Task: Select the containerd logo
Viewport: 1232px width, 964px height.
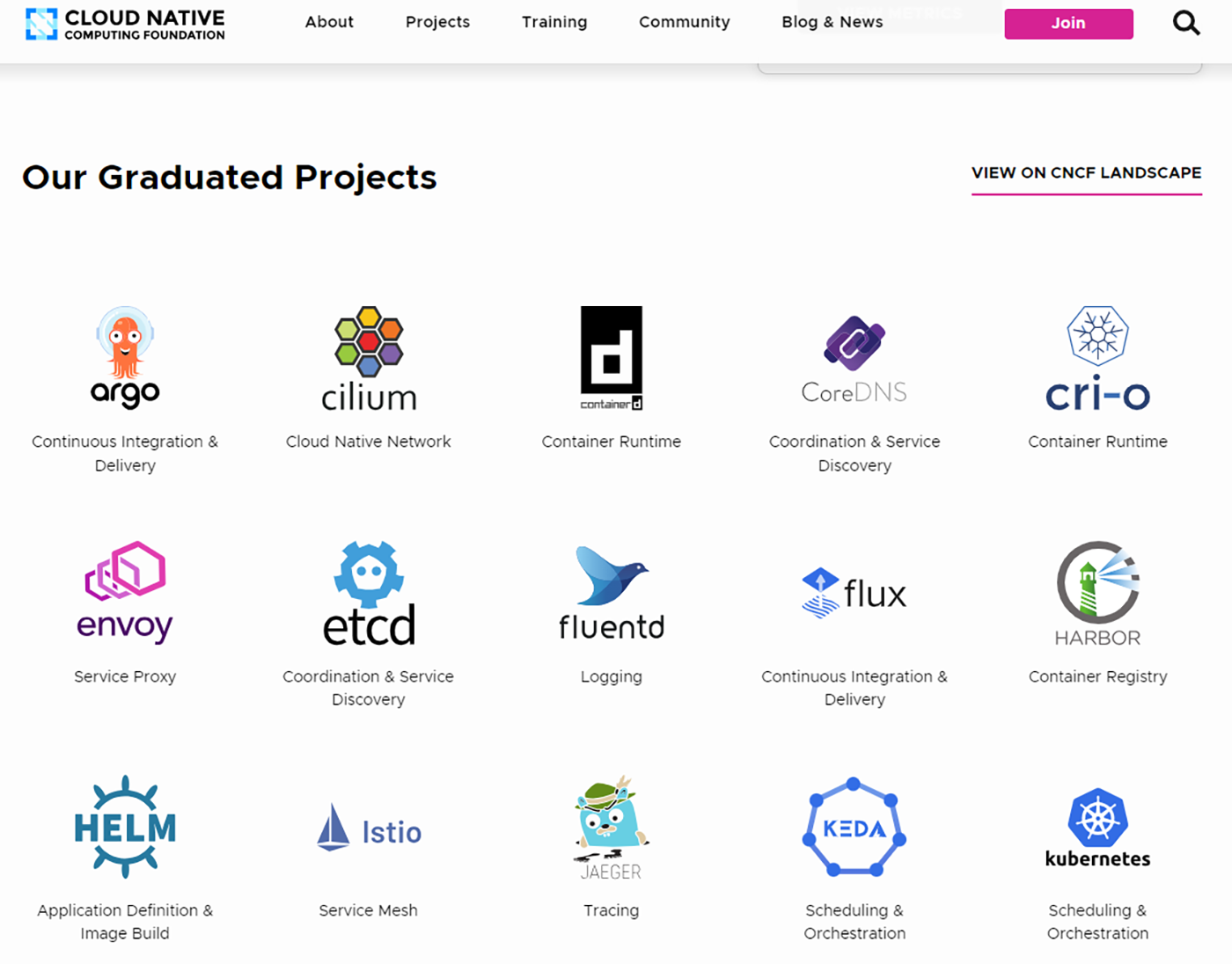Action: (x=612, y=358)
